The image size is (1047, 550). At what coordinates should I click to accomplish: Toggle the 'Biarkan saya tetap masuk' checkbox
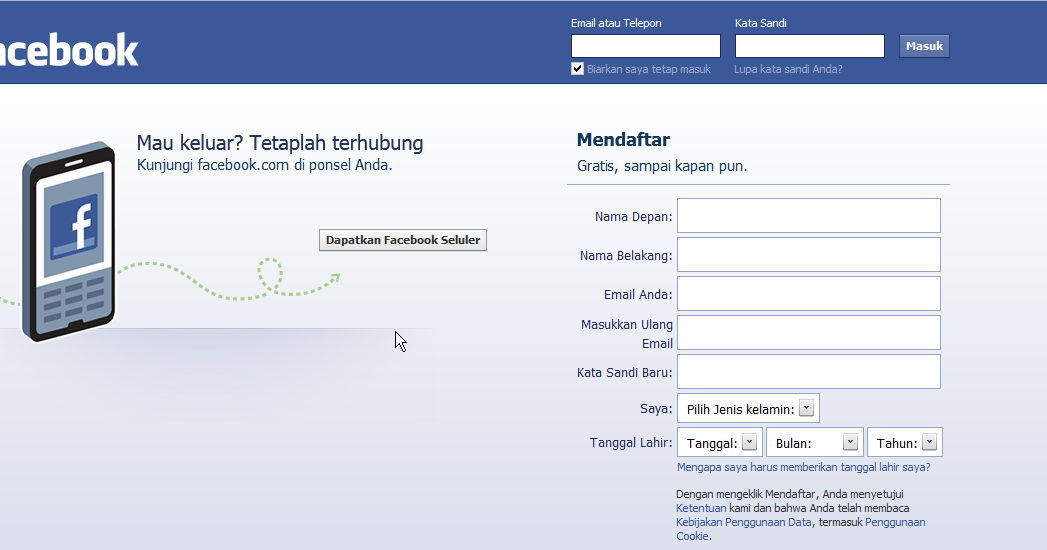tap(578, 69)
